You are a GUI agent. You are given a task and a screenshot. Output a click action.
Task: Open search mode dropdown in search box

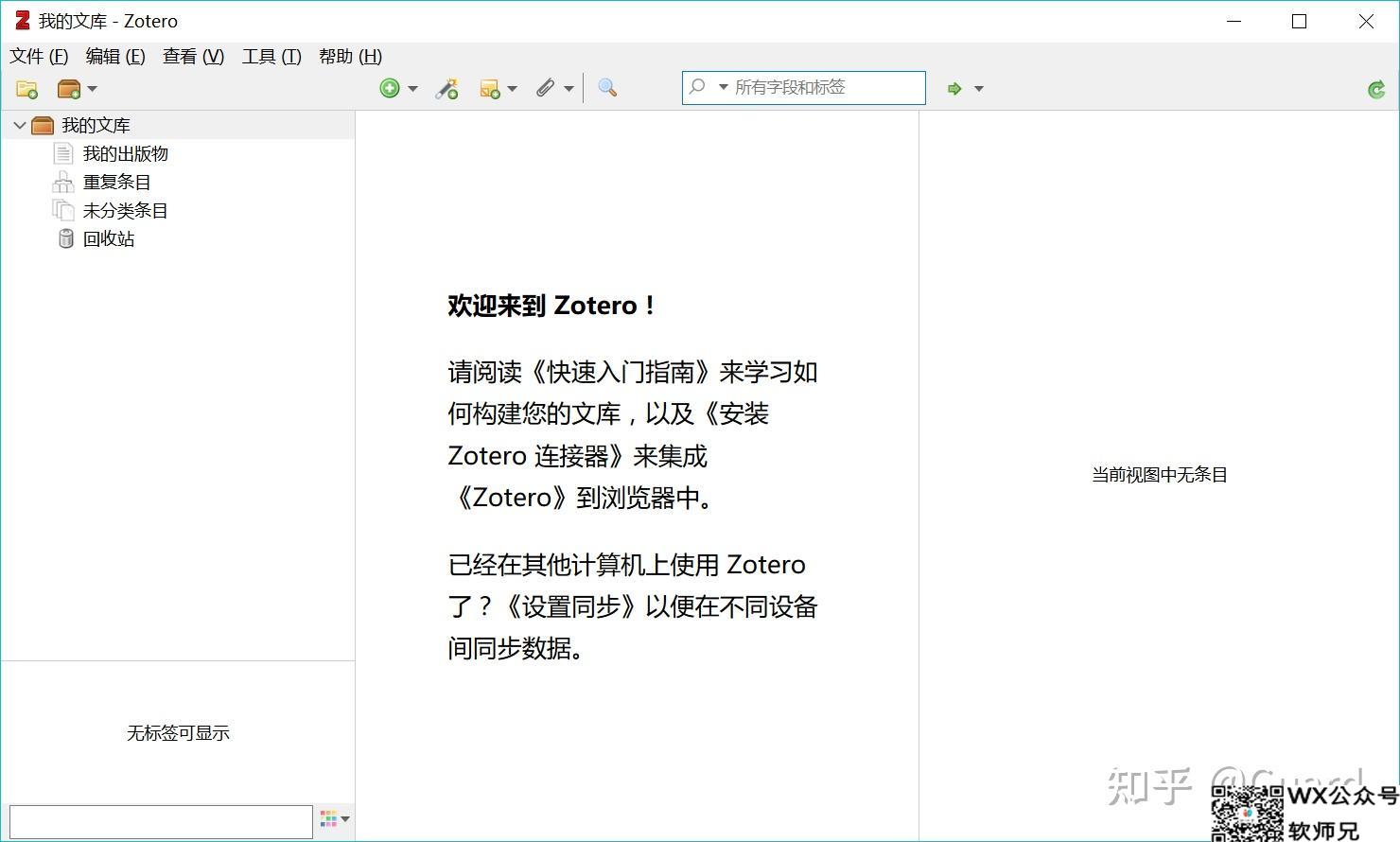pos(723,87)
